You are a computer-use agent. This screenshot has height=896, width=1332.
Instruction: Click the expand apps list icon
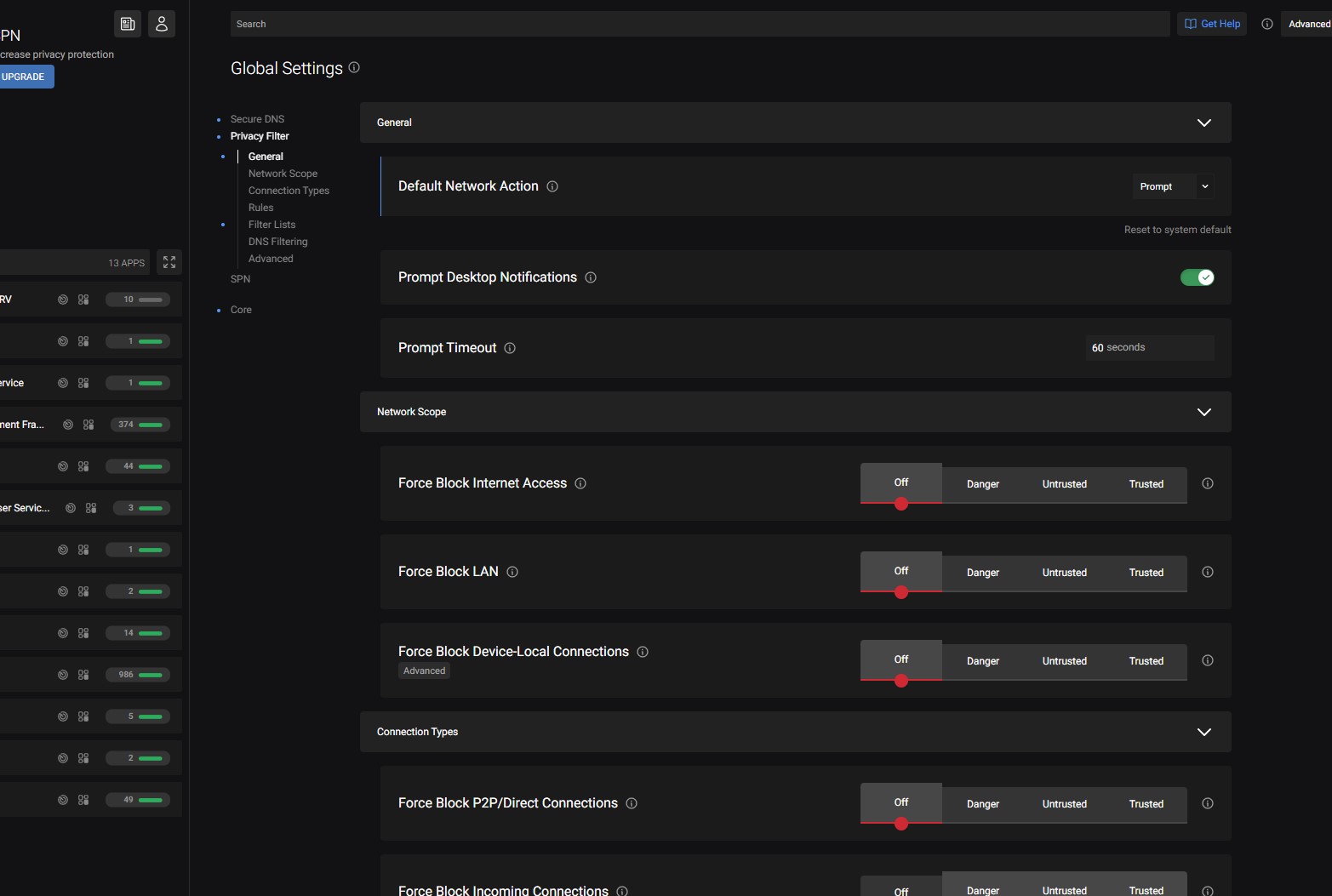pyautogui.click(x=169, y=262)
